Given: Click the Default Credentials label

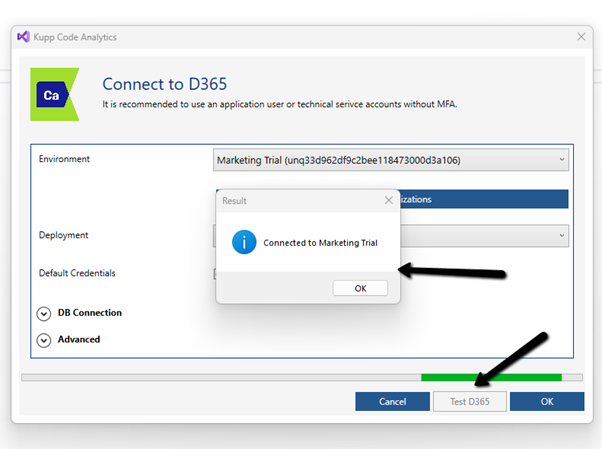Looking at the screenshot, I should click(x=83, y=273).
